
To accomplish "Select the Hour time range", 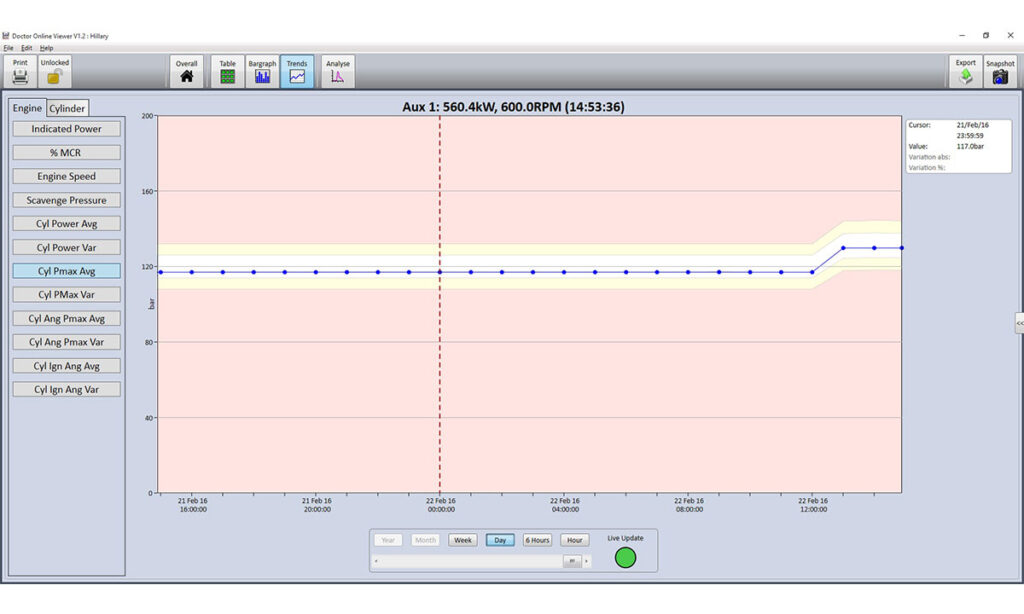I will coord(575,539).
